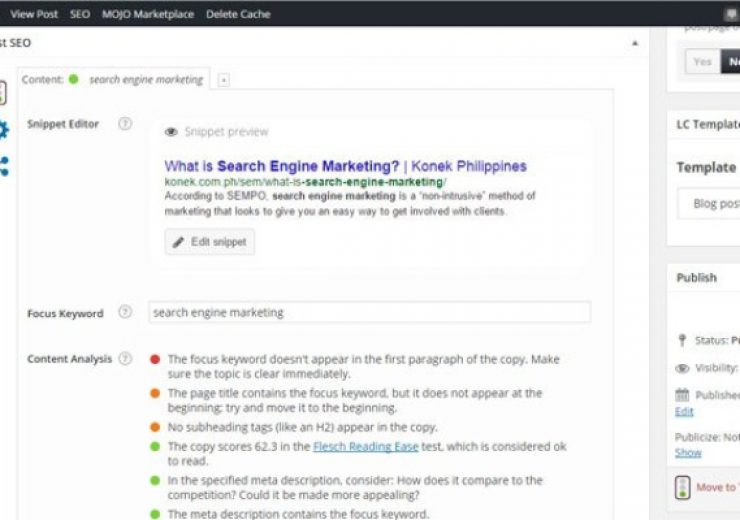The height and width of the screenshot is (520, 740).
Task: Click the visibility eye icon in Publish box
Action: tap(682, 368)
